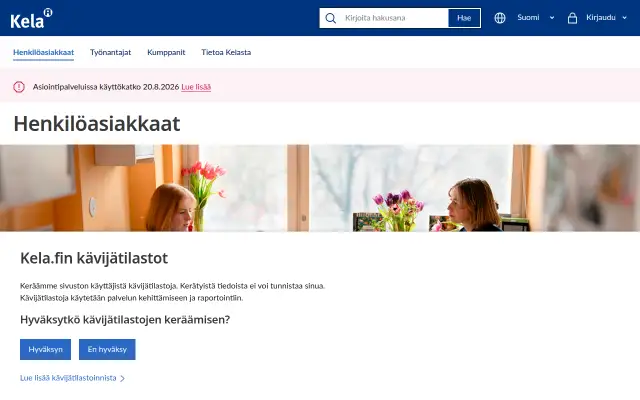Screen dimensions: 640x400
Task: Click the Kela logo
Action: tap(31, 18)
